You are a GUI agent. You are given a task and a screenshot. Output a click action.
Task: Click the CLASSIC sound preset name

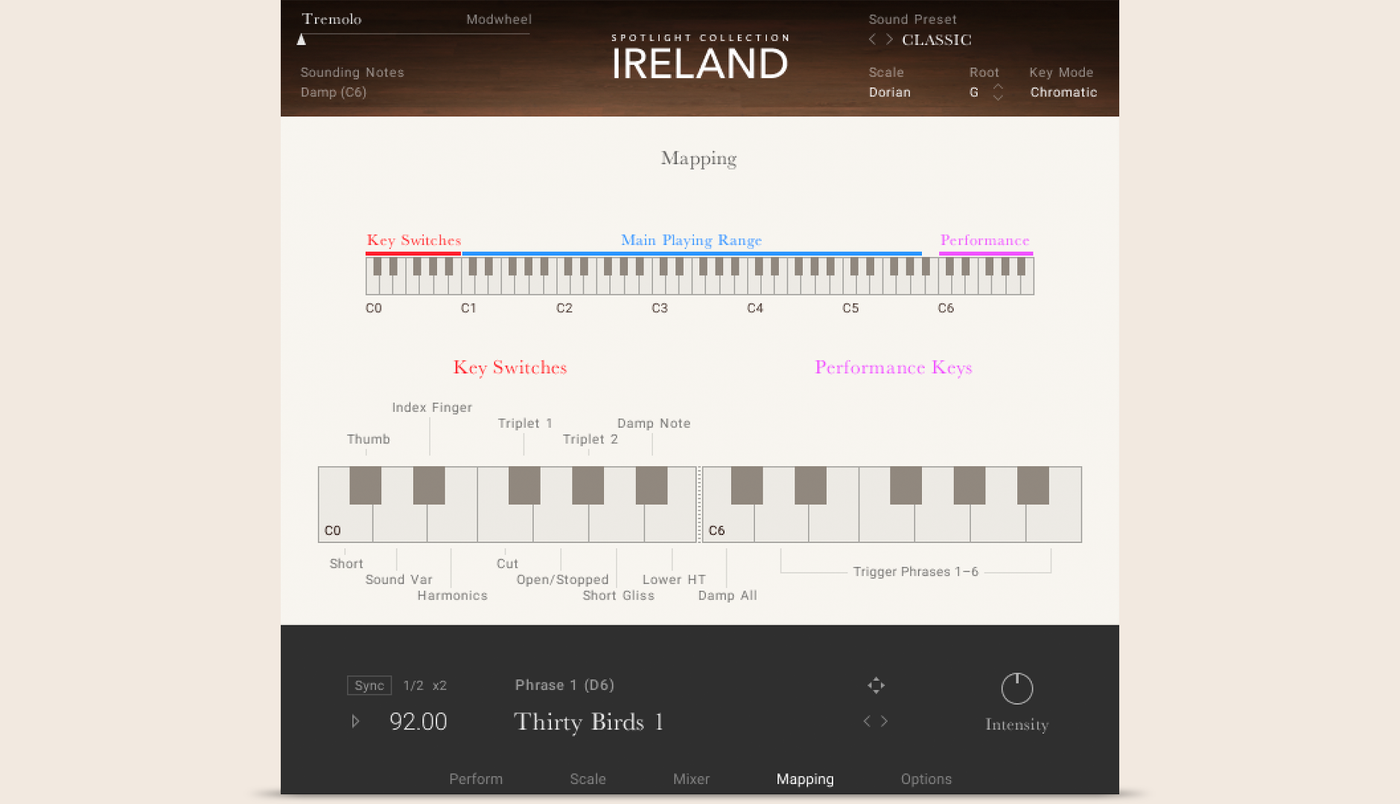[937, 40]
